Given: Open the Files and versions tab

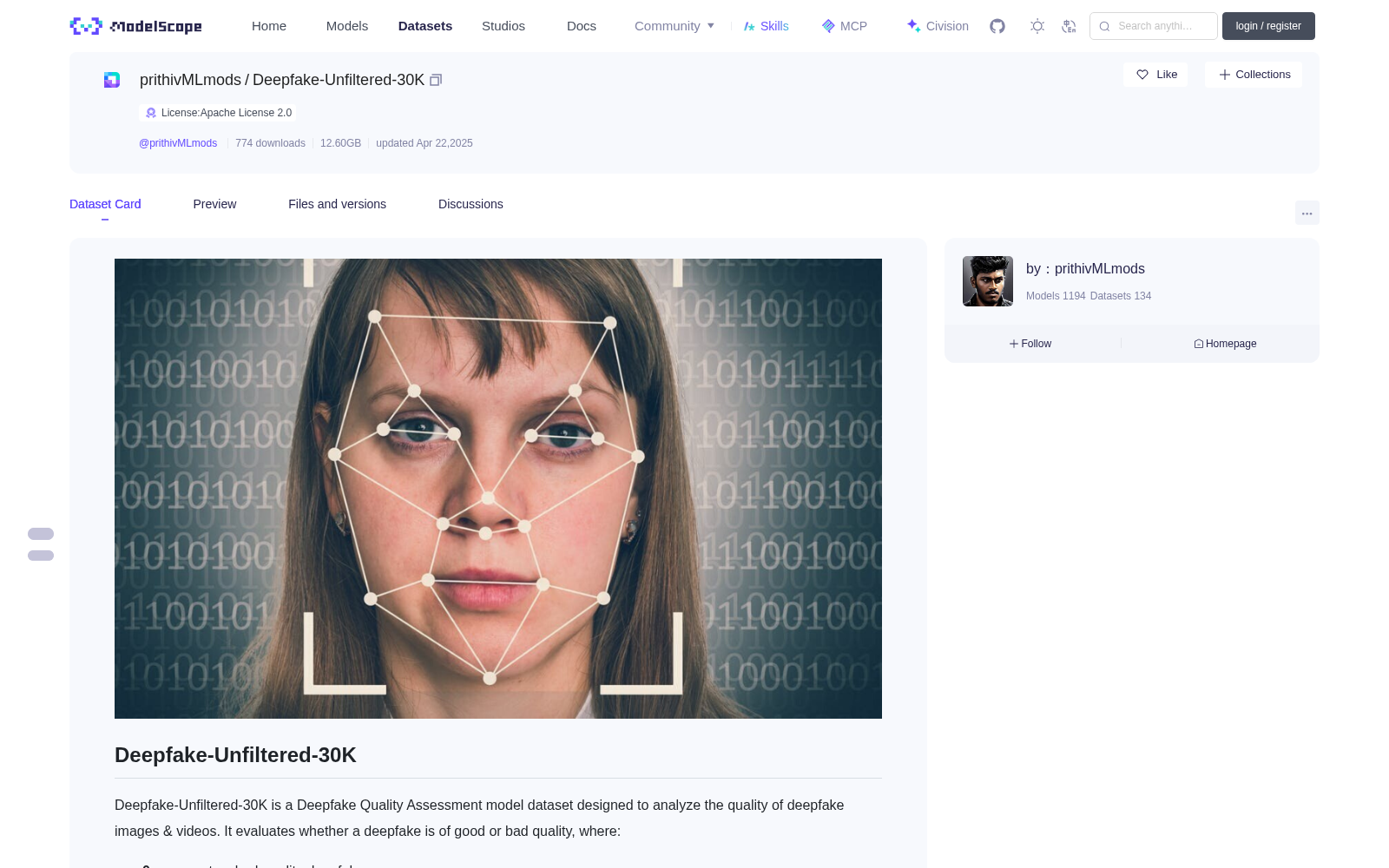Looking at the screenshot, I should click(337, 204).
